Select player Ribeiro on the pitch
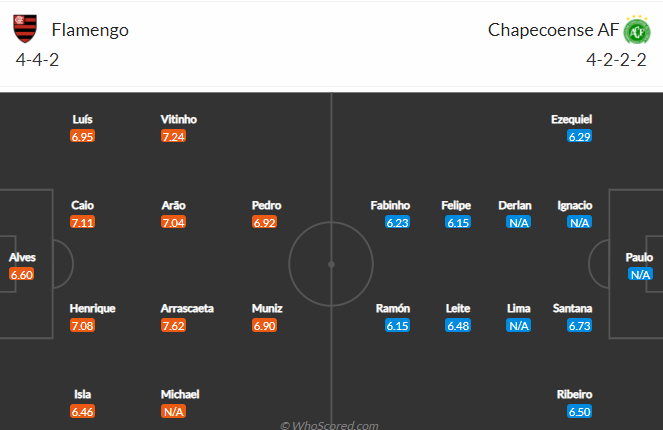Viewport: 663px width, 430px height. click(x=574, y=394)
